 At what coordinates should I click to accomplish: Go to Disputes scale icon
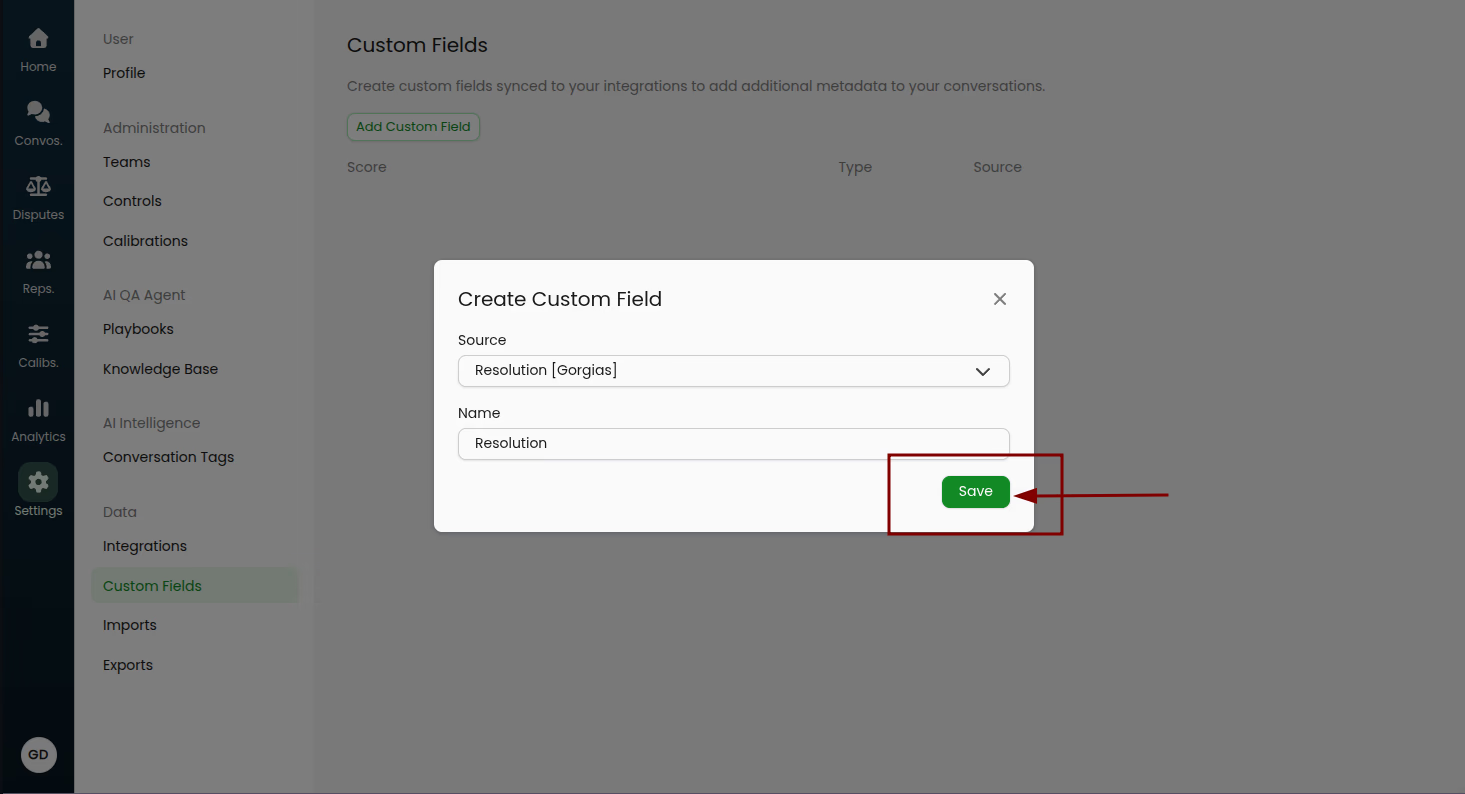pos(38,187)
